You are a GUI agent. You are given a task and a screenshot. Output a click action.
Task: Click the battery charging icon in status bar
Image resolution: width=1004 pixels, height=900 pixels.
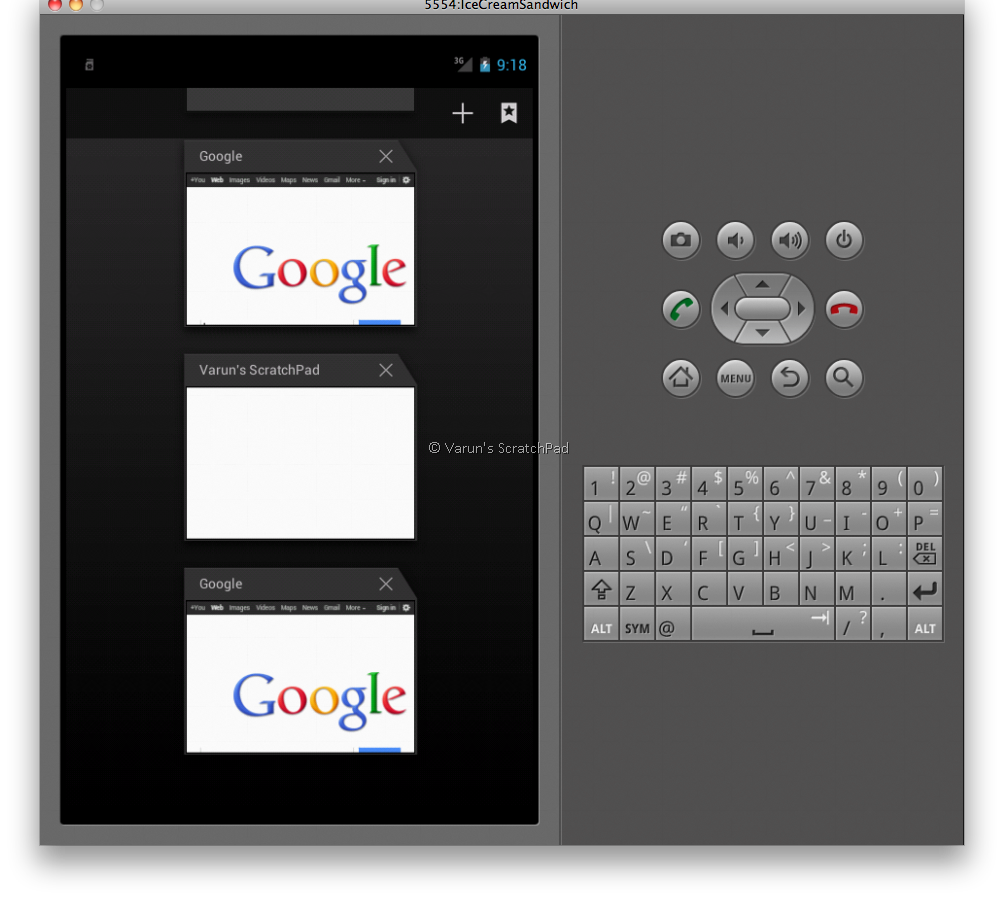coord(485,65)
